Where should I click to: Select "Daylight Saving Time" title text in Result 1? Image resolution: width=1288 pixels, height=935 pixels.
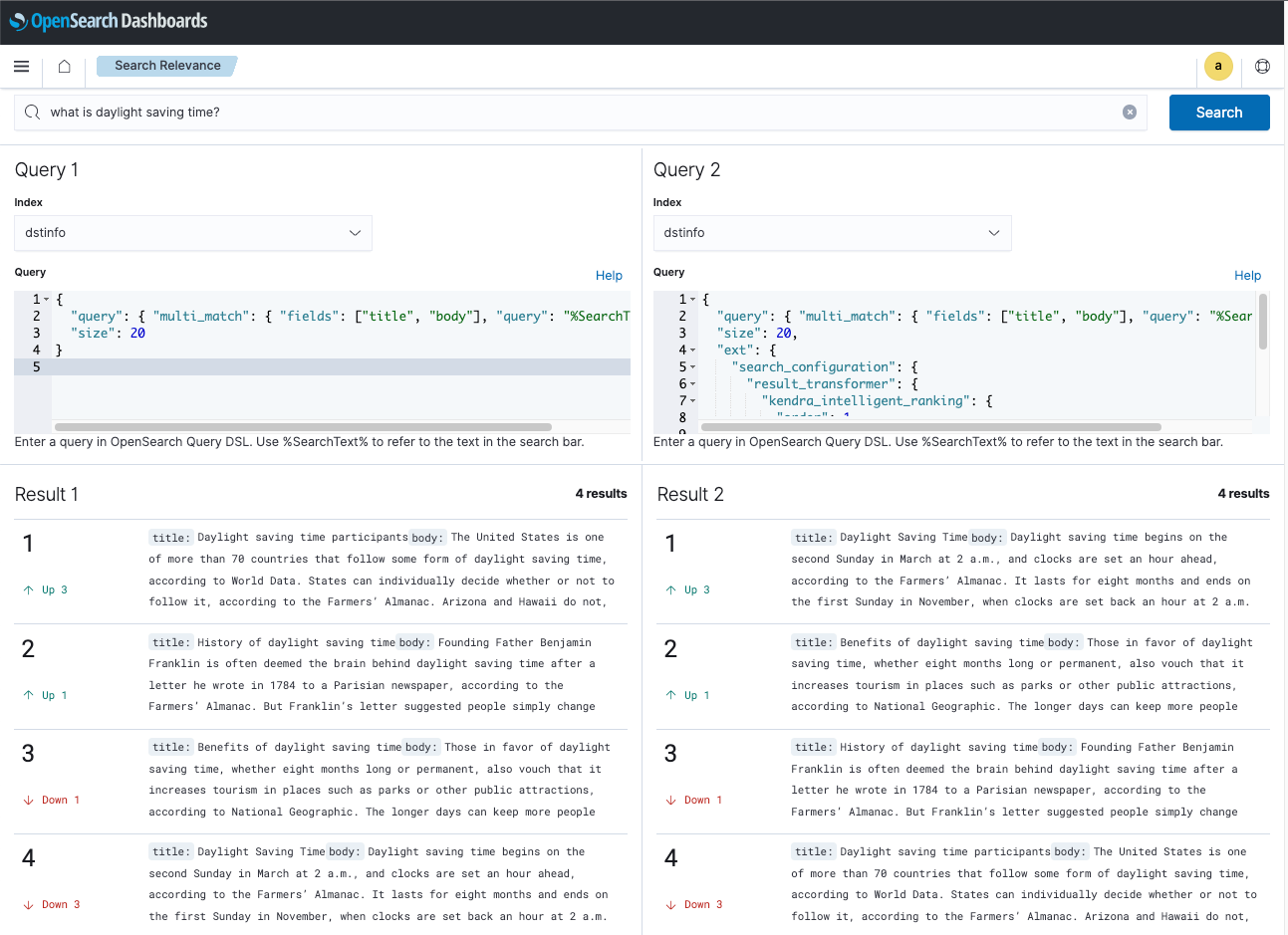point(261,851)
